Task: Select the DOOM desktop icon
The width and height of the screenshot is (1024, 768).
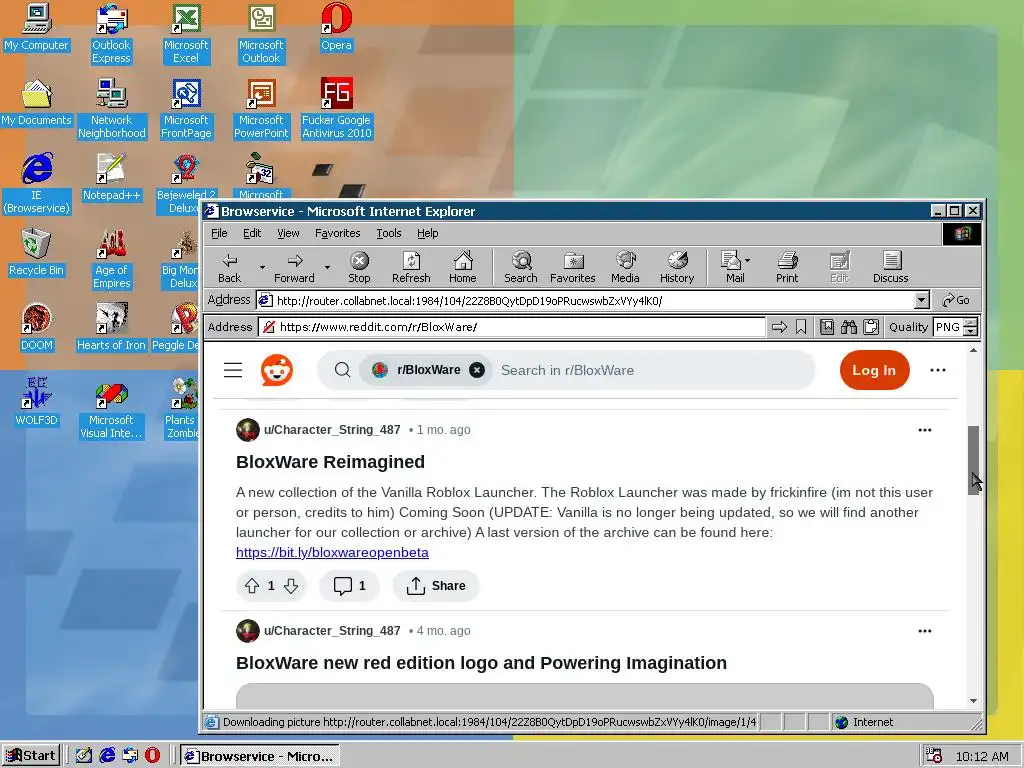Action: pyautogui.click(x=37, y=326)
